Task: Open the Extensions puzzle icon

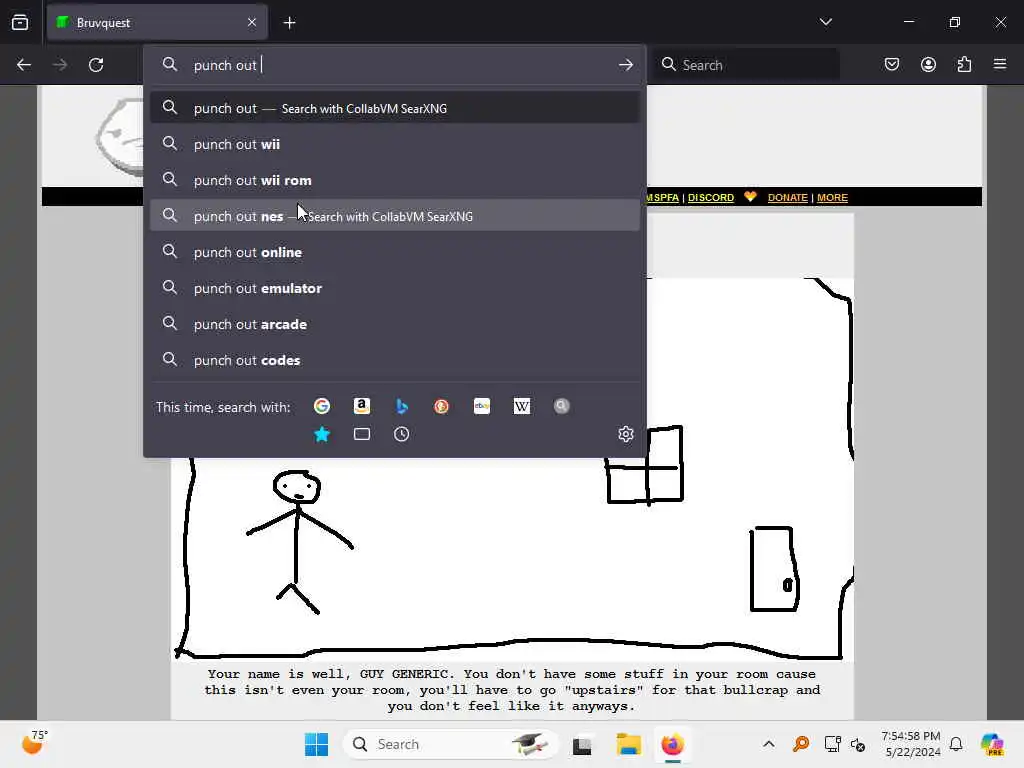Action: [x=964, y=65]
